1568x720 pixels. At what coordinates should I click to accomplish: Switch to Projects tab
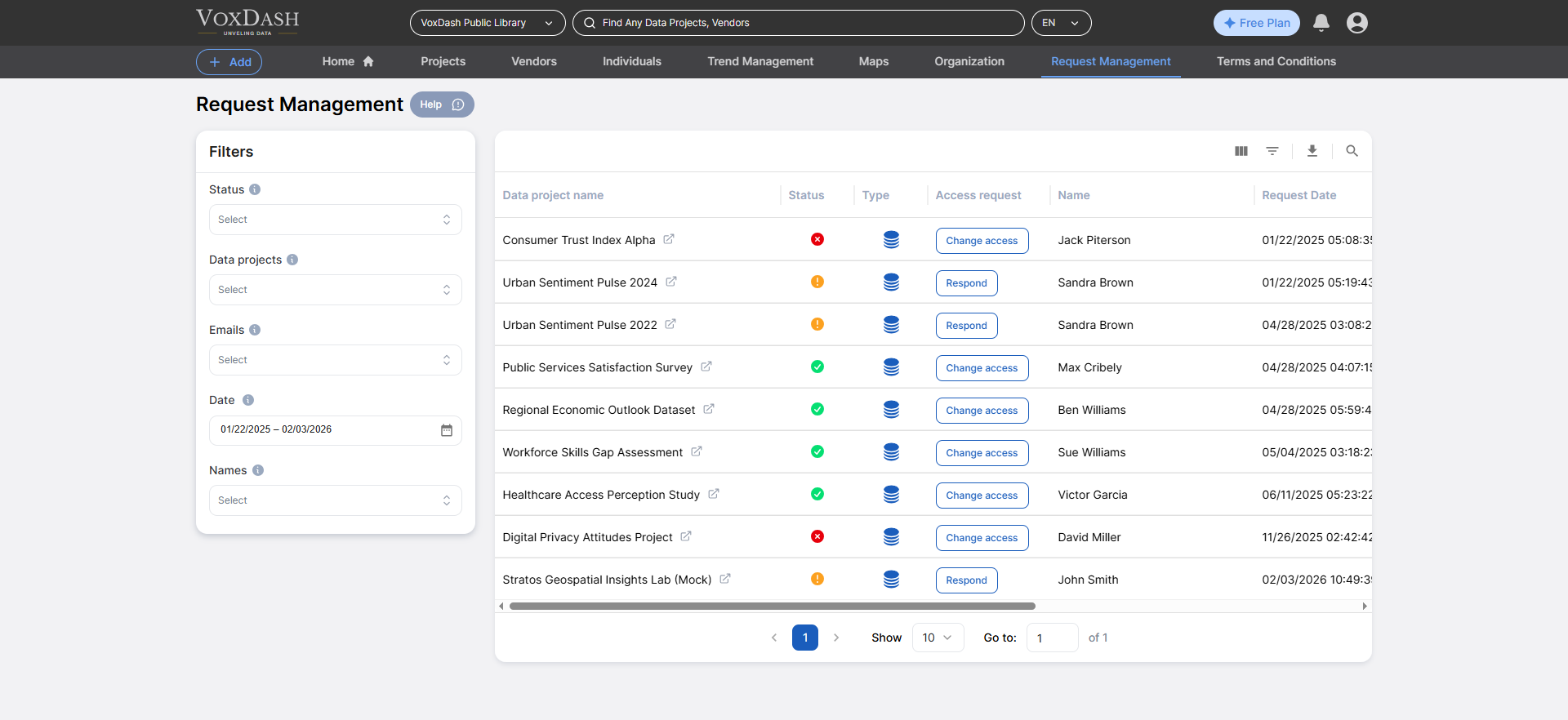pos(443,61)
